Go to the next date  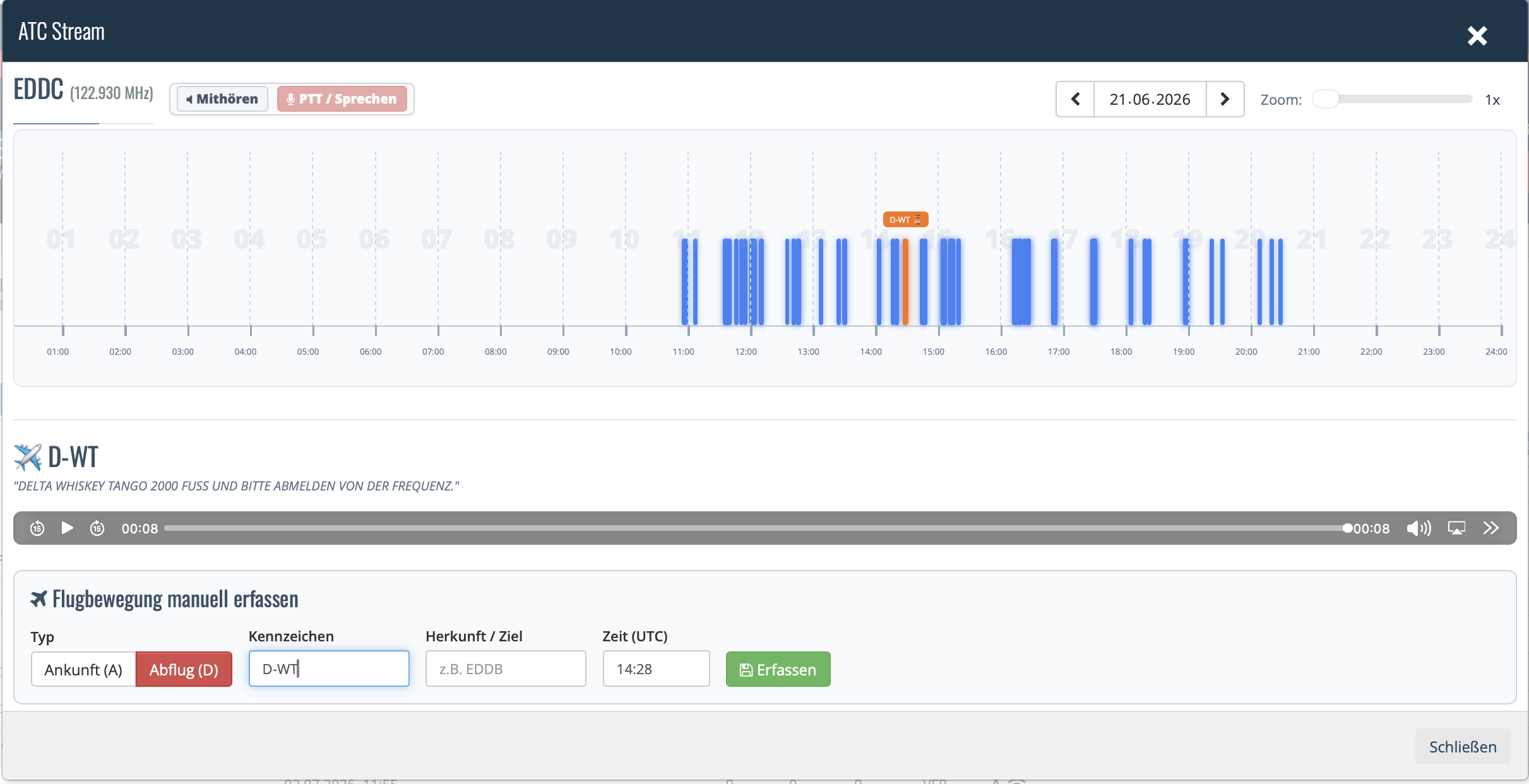[1225, 99]
